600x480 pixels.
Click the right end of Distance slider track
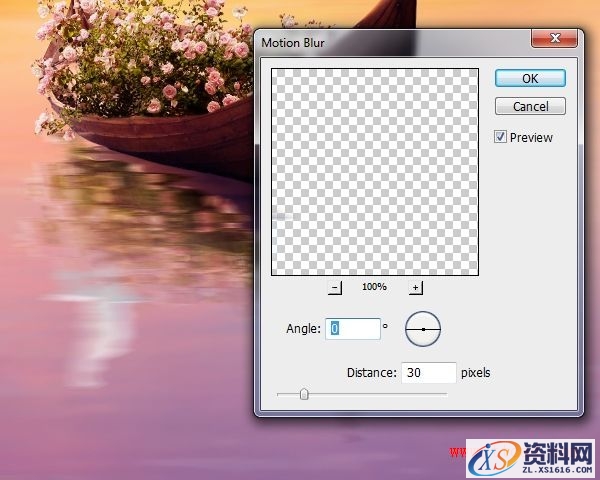[x=445, y=394]
